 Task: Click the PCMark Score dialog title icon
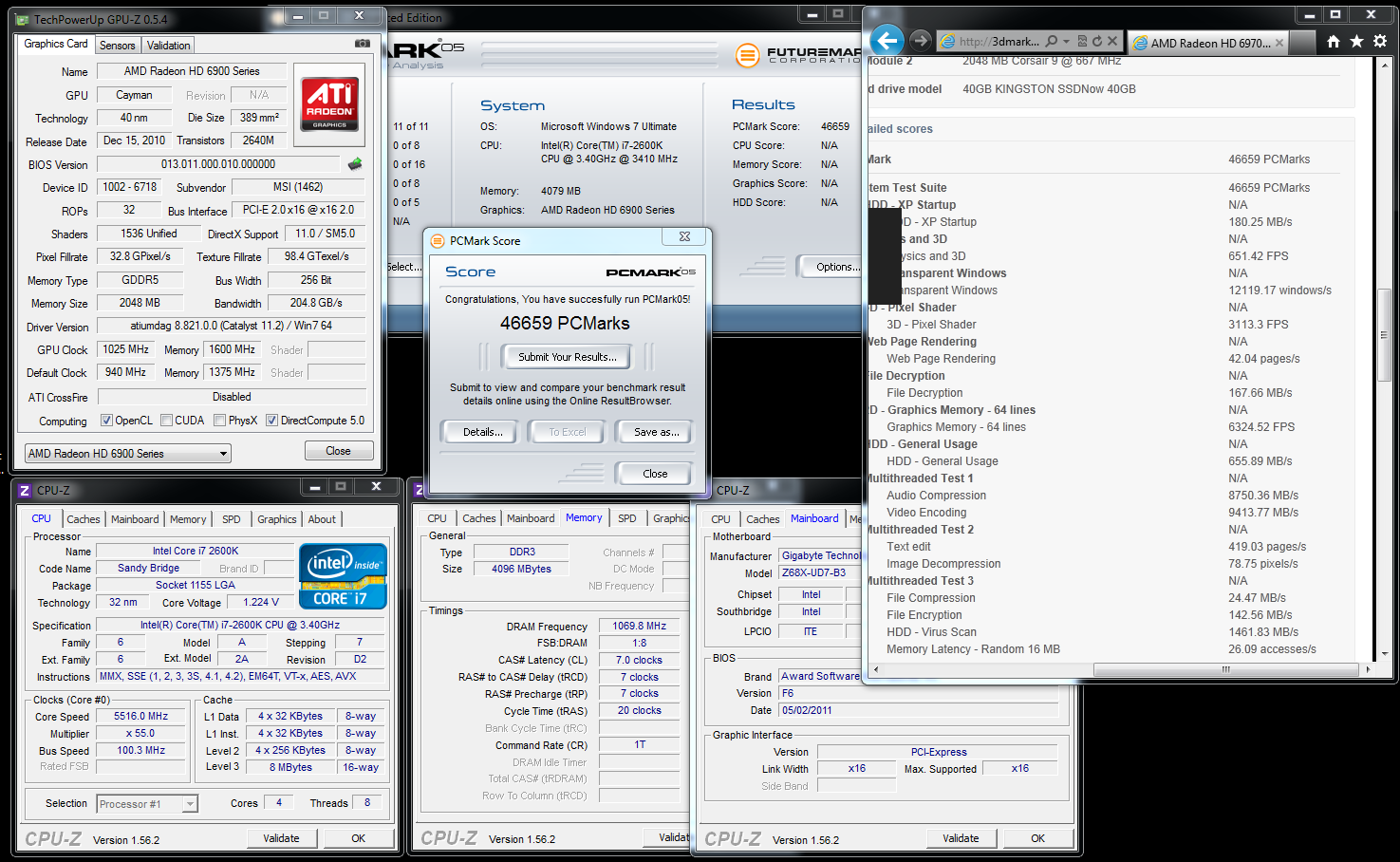(x=438, y=241)
